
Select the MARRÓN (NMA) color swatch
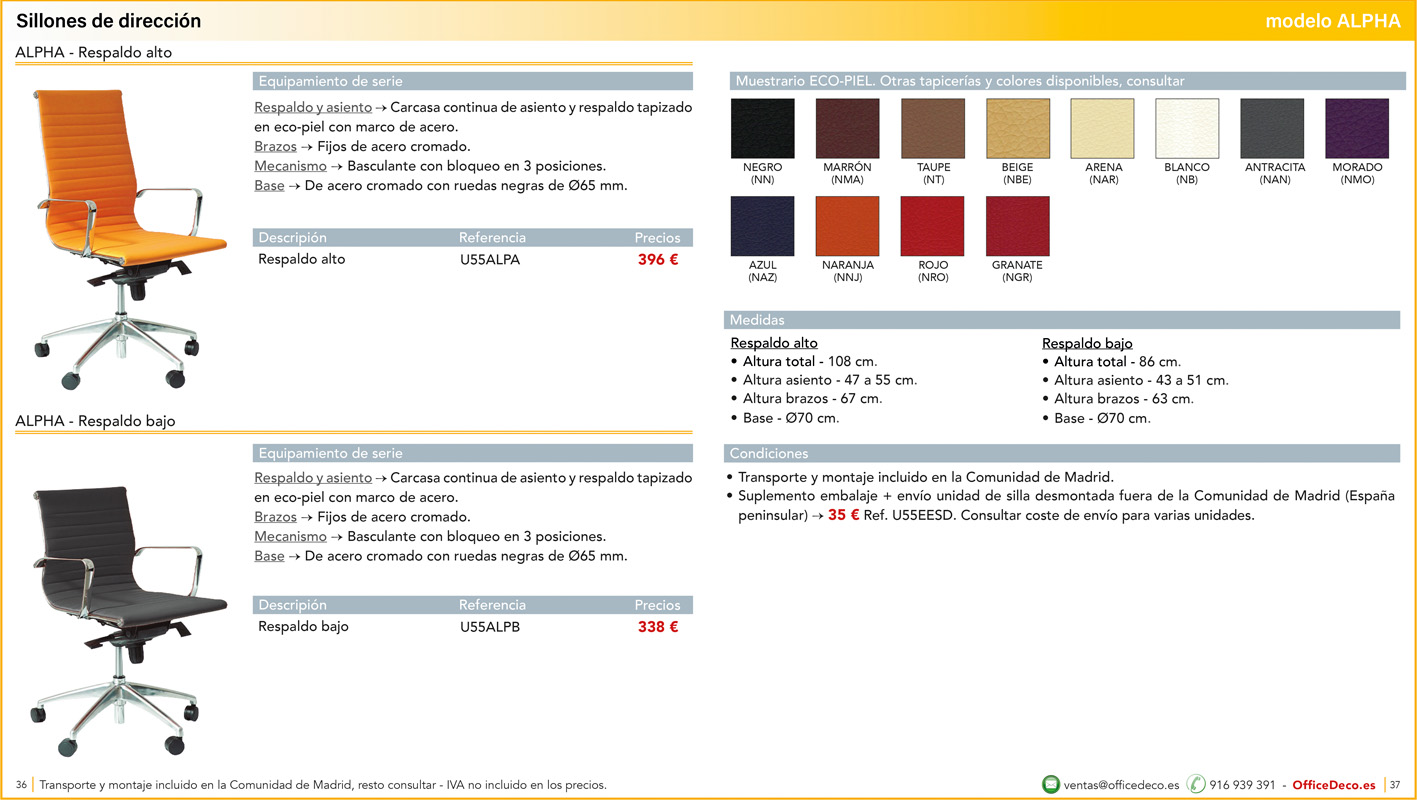847,128
